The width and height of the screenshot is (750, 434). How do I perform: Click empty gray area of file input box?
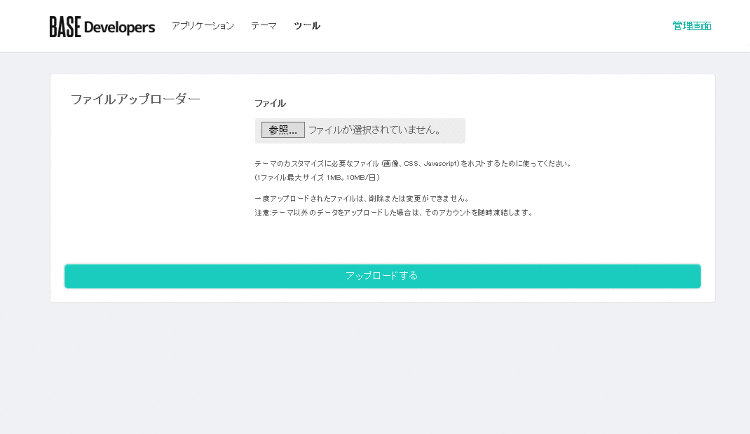454,130
